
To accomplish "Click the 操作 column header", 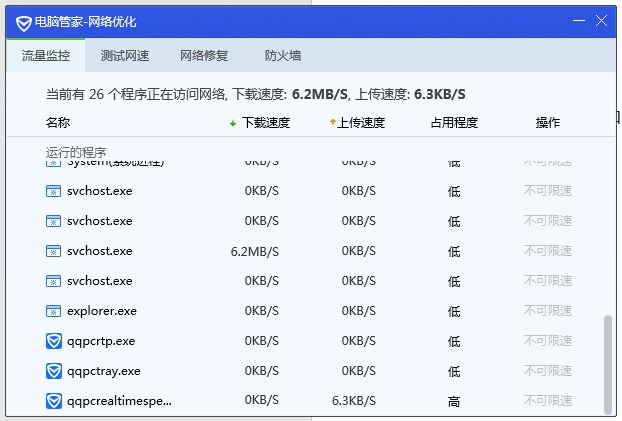I will (x=548, y=123).
